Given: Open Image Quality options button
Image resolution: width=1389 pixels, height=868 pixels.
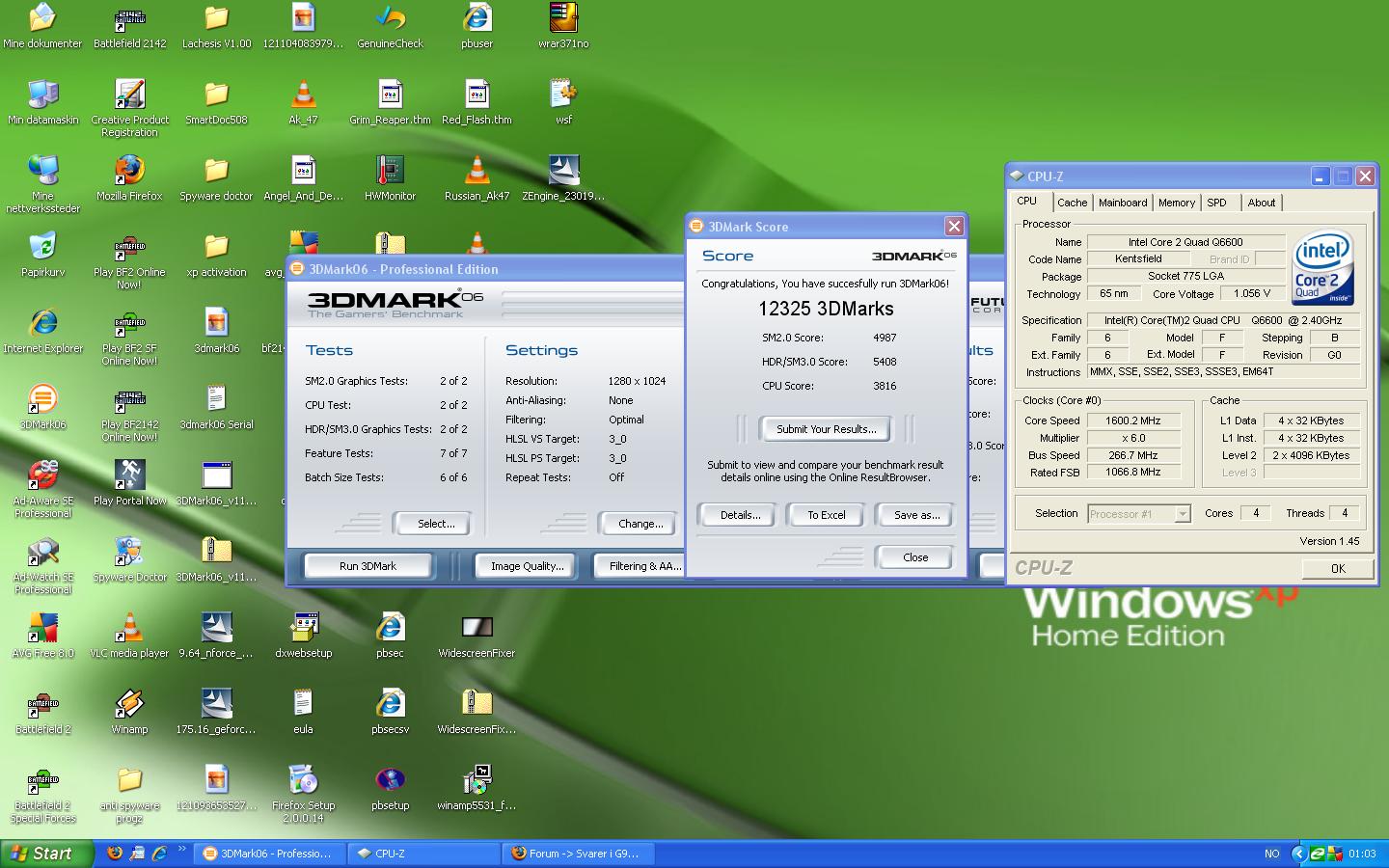Looking at the screenshot, I should [x=527, y=566].
